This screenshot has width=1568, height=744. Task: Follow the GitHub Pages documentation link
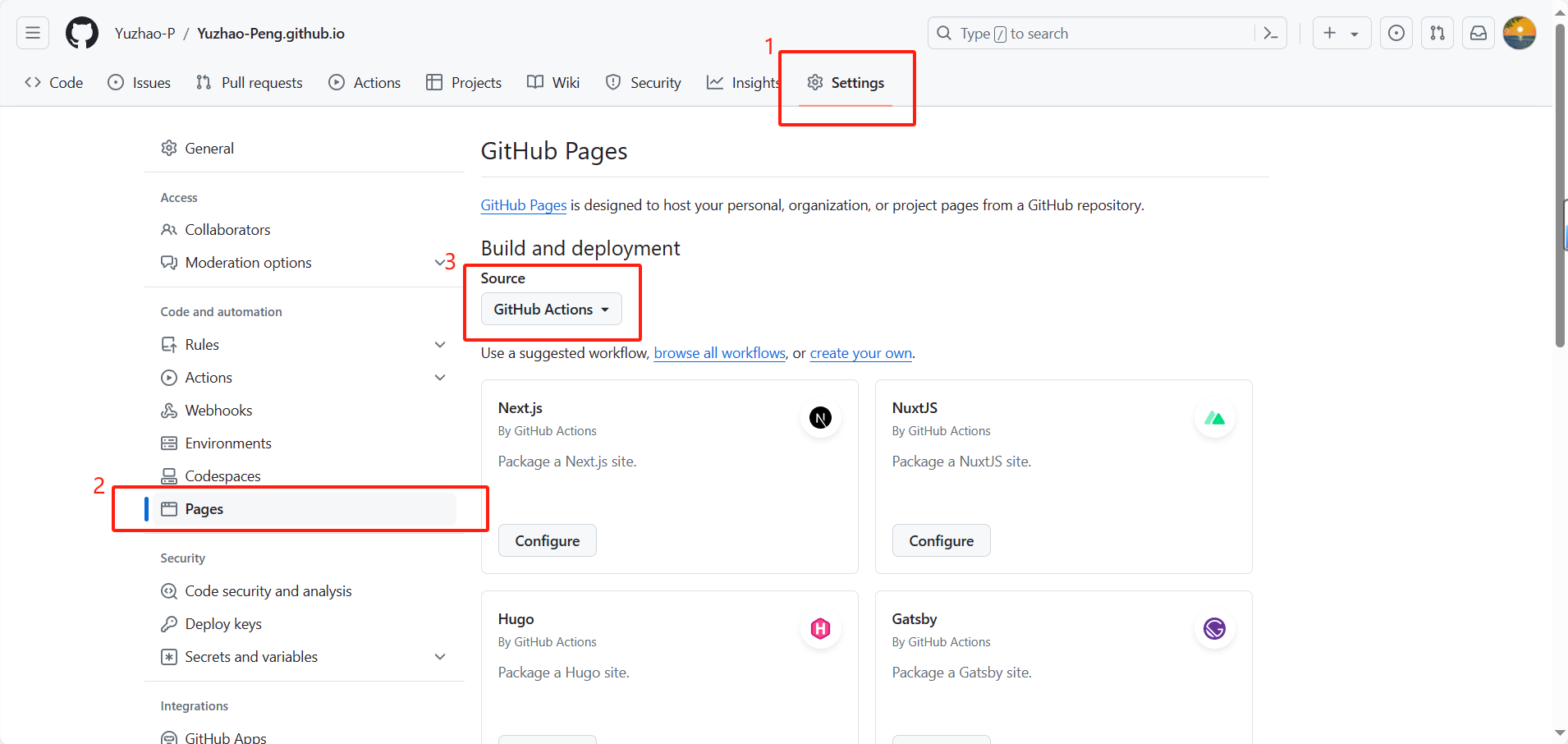pyautogui.click(x=524, y=205)
